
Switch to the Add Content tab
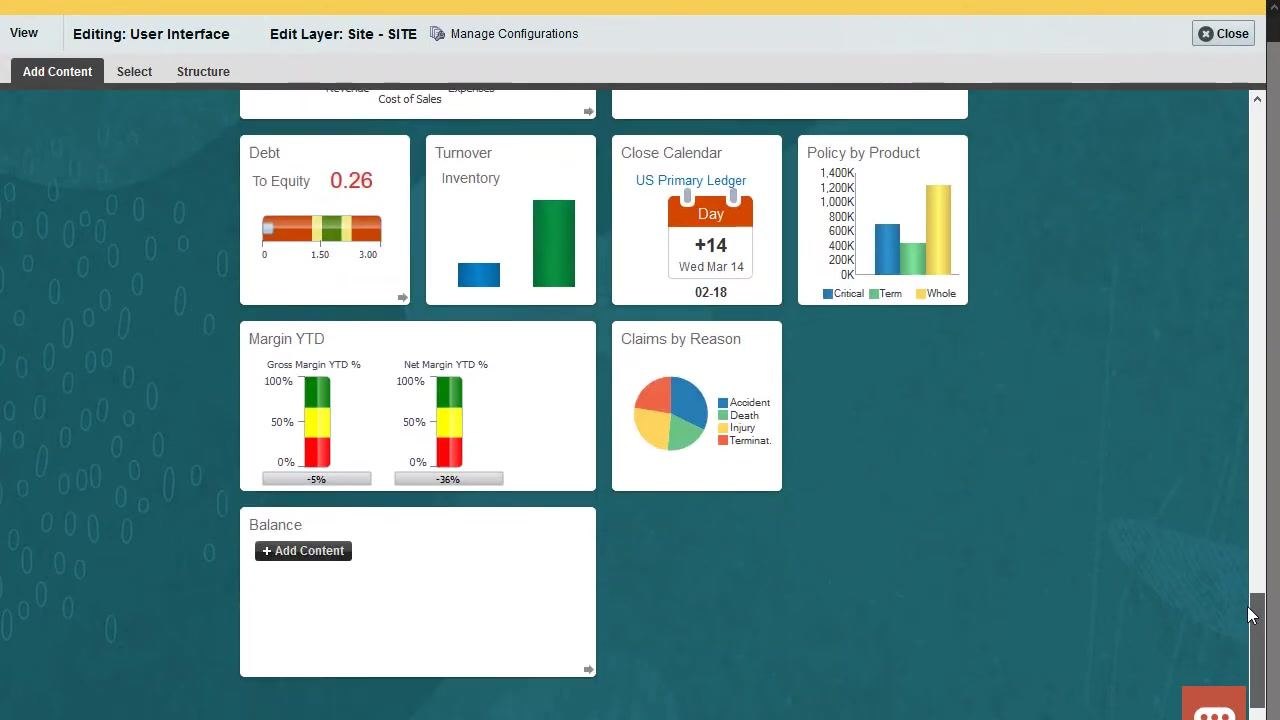(57, 71)
